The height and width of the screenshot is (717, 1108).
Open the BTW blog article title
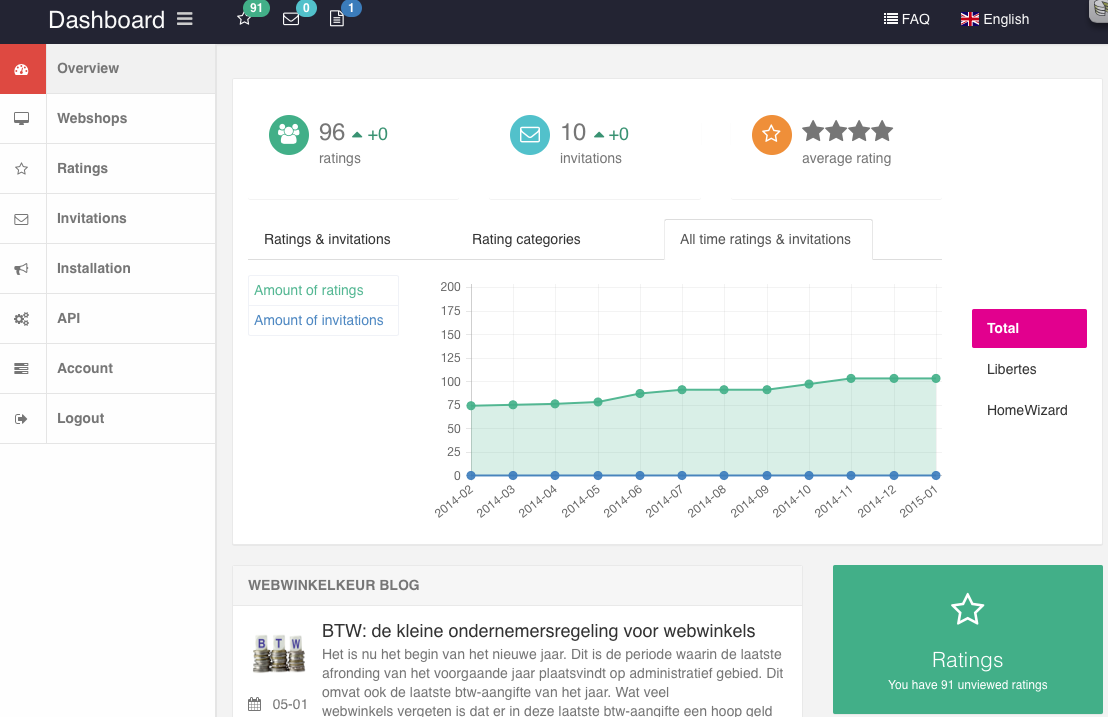click(538, 631)
